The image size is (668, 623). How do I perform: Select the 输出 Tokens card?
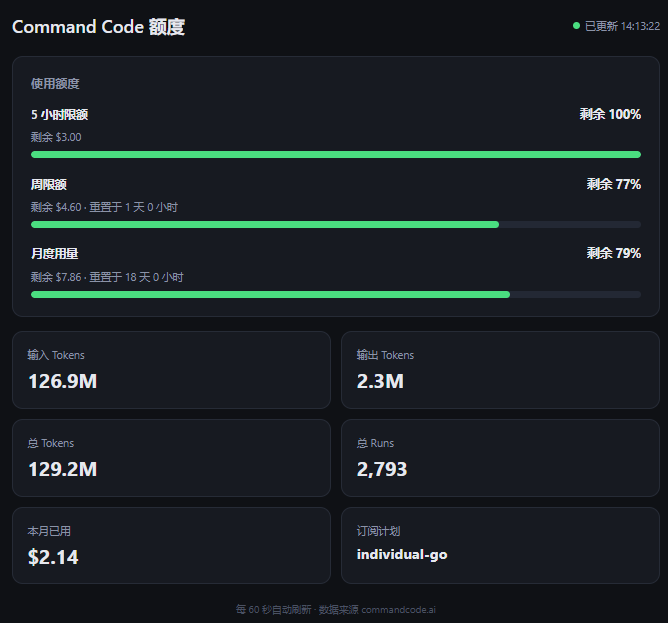[500, 370]
